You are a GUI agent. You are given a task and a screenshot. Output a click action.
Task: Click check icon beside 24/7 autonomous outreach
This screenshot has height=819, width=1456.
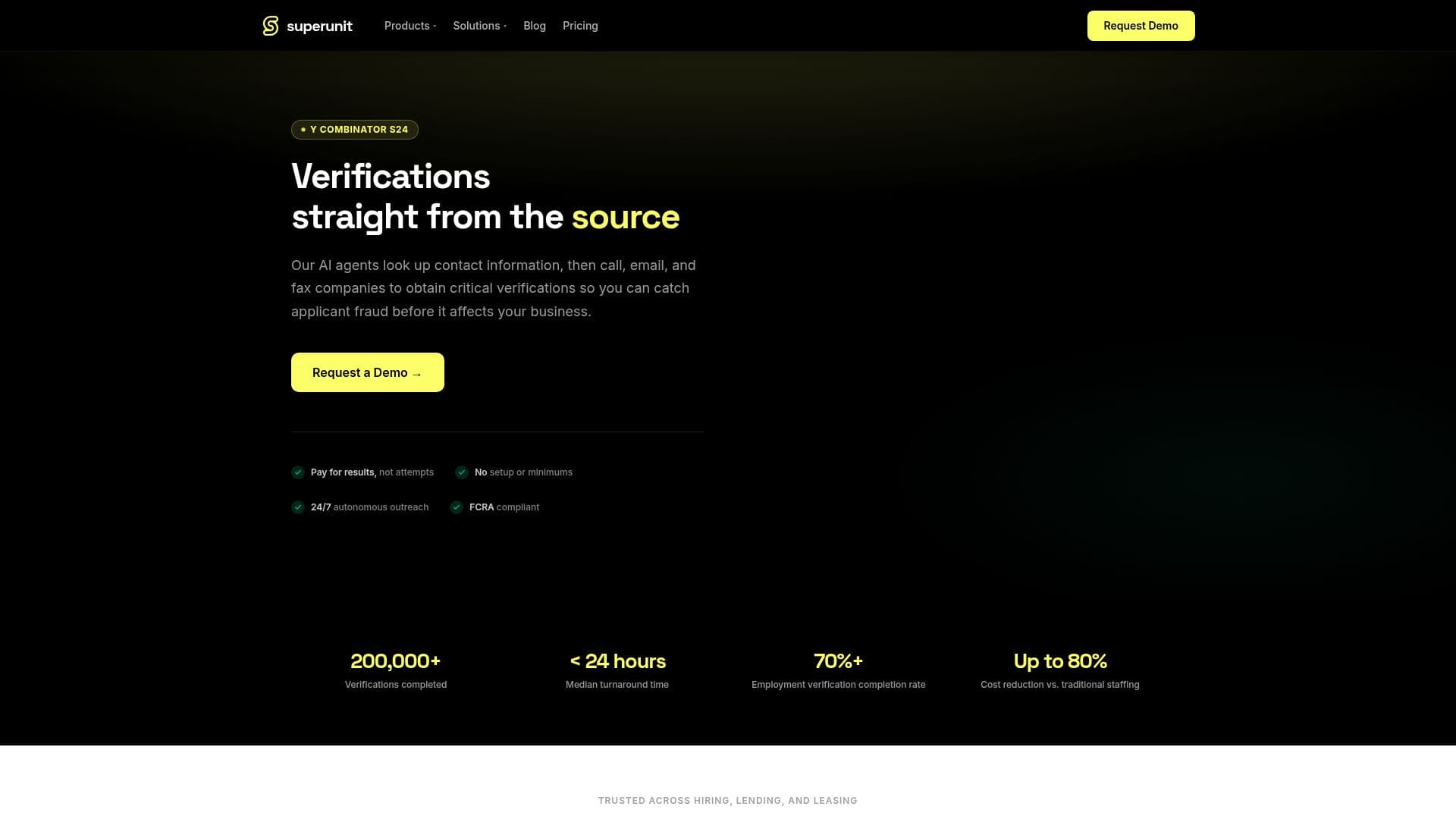click(298, 507)
